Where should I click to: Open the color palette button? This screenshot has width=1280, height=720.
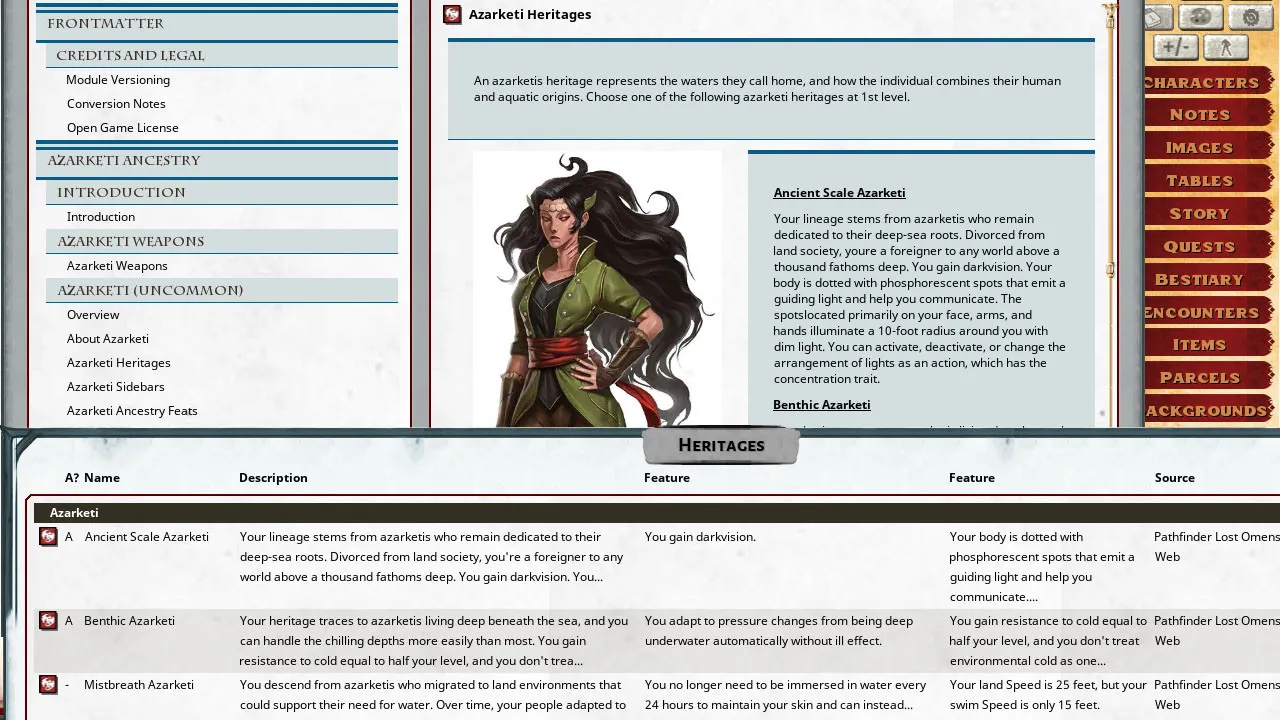tap(1201, 17)
